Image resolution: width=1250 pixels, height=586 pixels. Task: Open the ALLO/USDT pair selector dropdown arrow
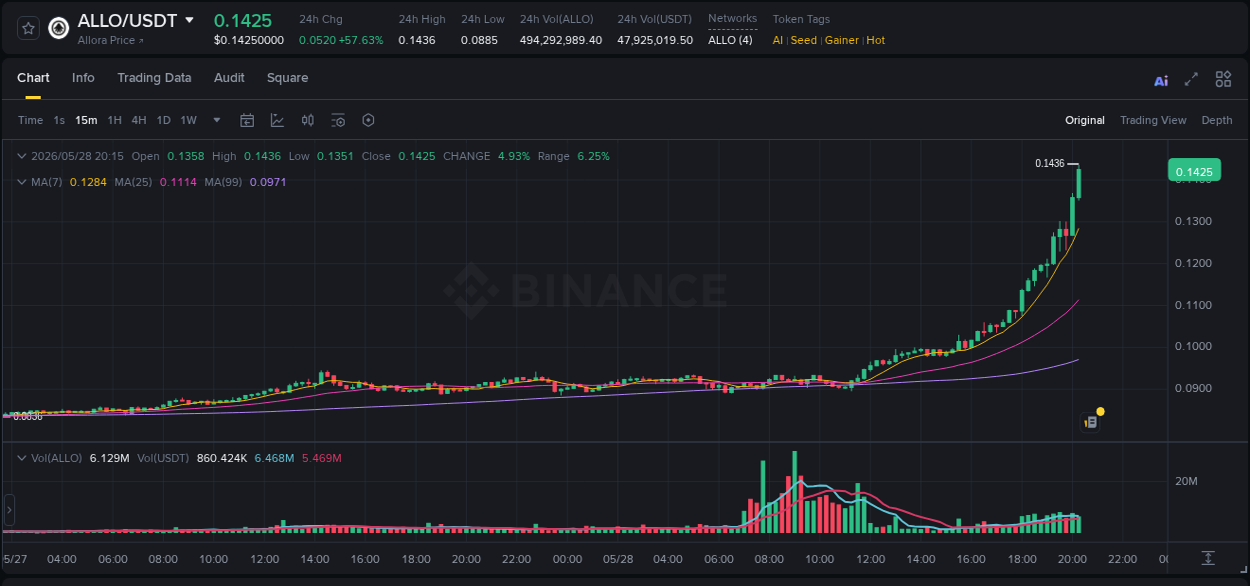[x=190, y=20]
